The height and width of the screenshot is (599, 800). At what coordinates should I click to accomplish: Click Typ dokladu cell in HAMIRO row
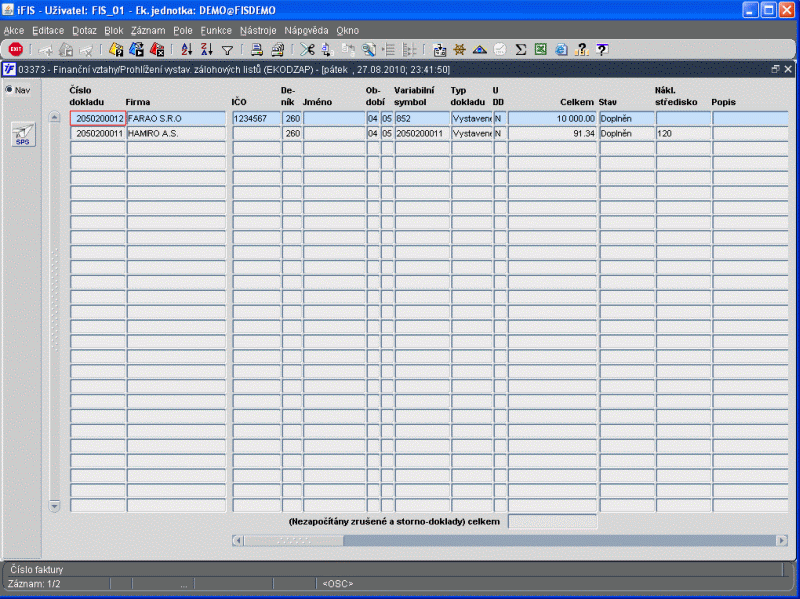471,133
